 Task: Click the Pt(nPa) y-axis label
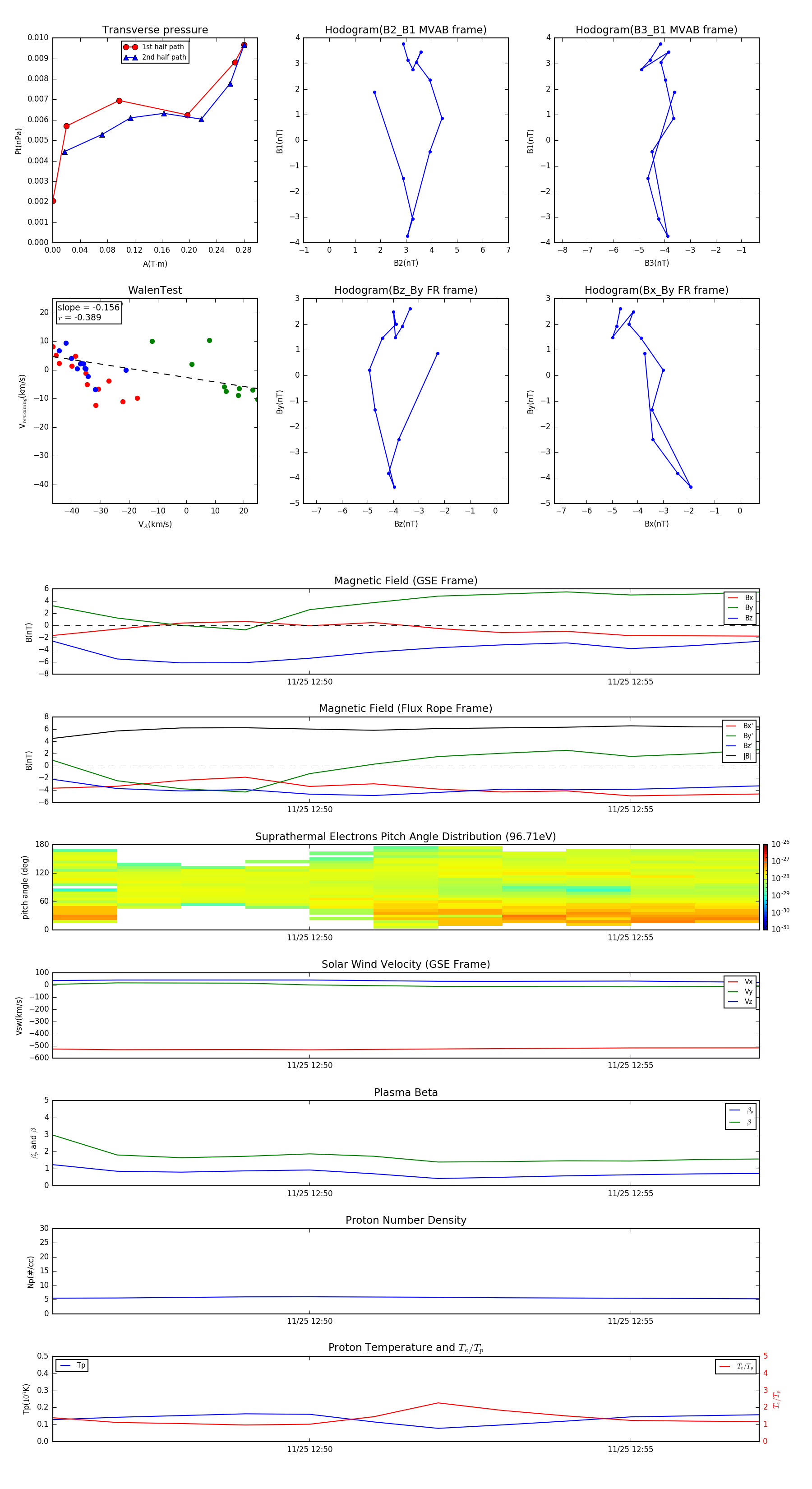coord(18,141)
